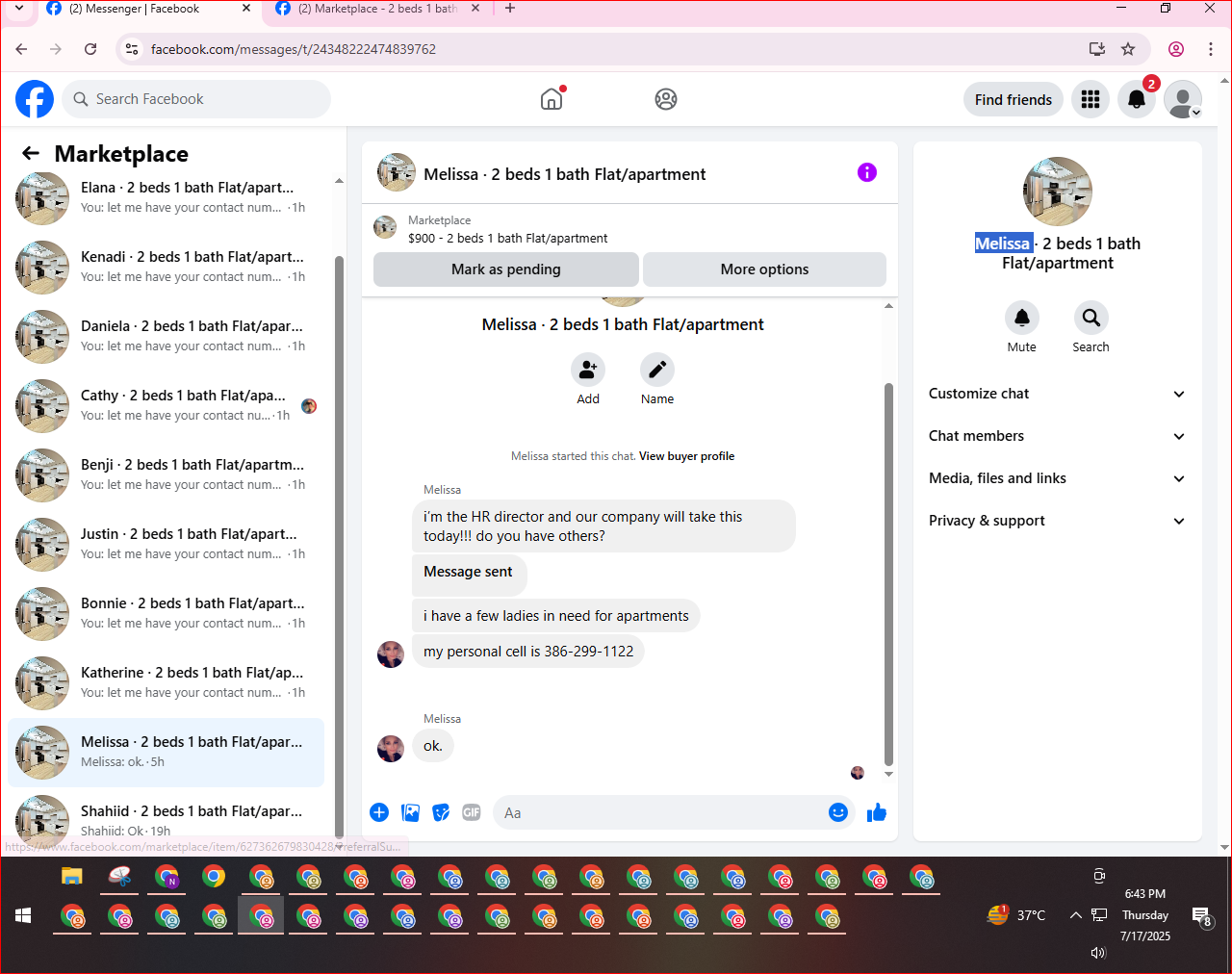Choose a sticker in the composer
Screen dimensions: 1232x974
[441, 812]
